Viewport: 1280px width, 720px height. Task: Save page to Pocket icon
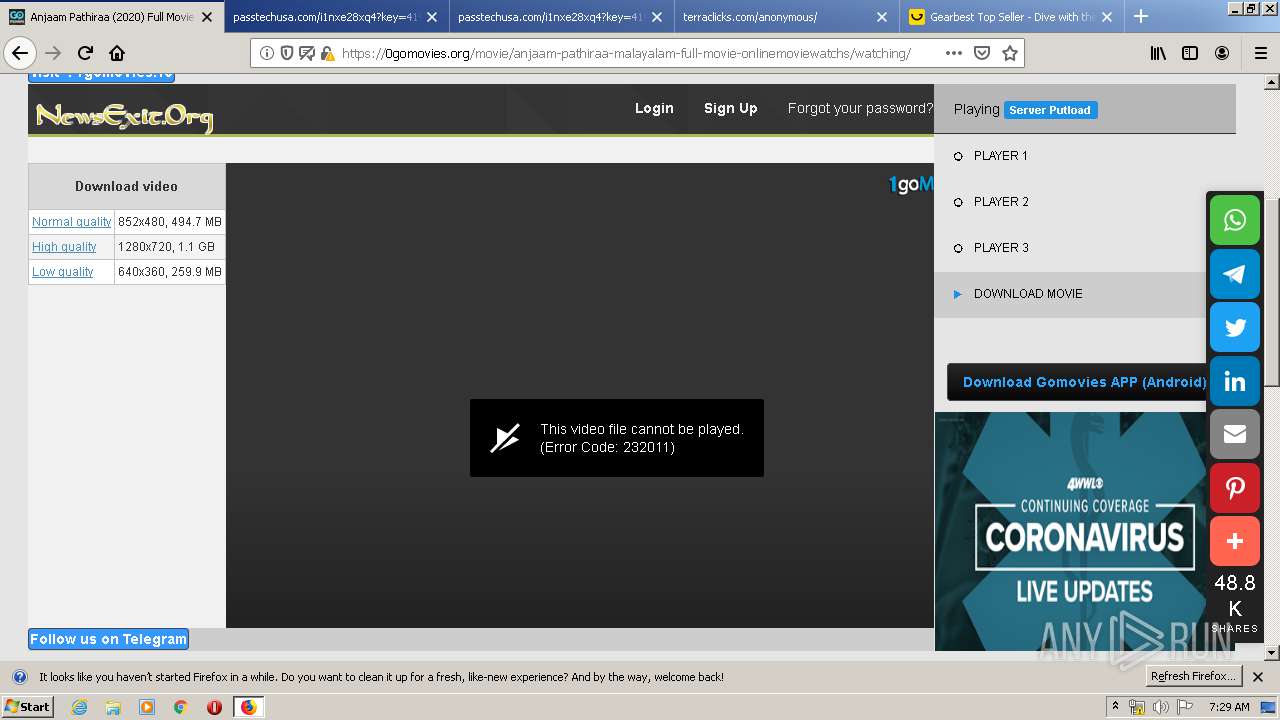click(982, 53)
